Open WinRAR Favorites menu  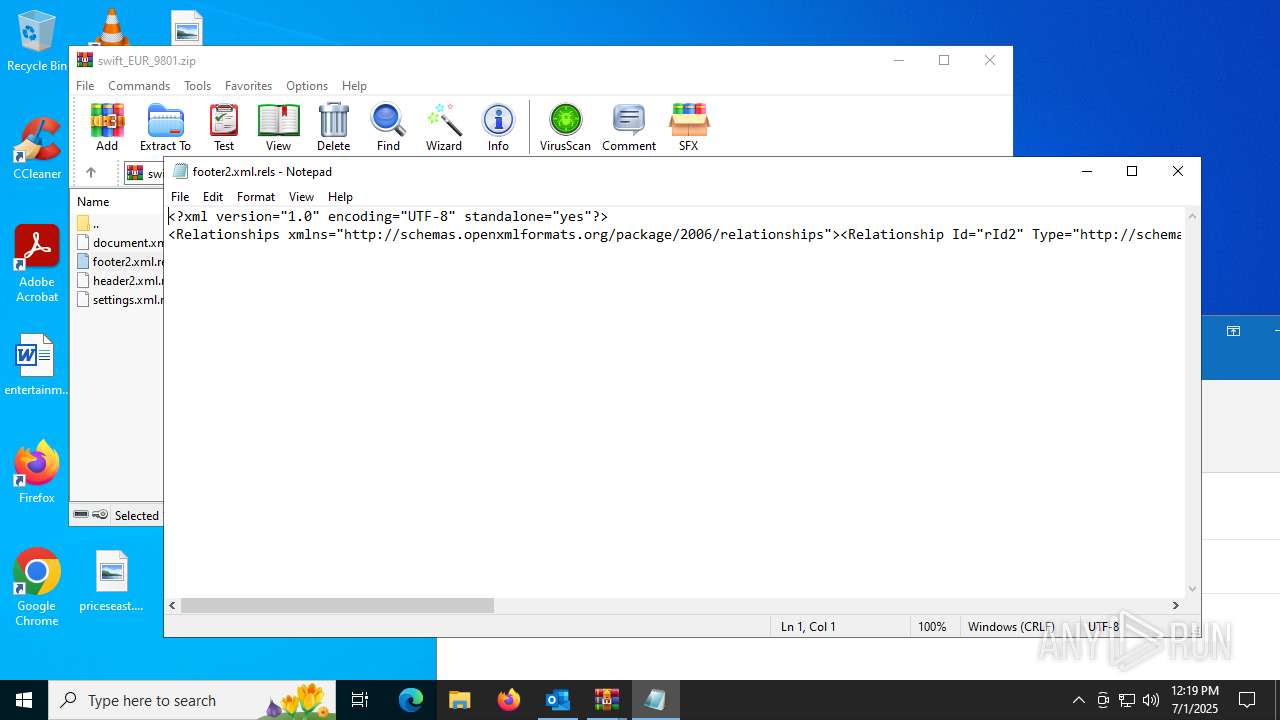pos(248,86)
